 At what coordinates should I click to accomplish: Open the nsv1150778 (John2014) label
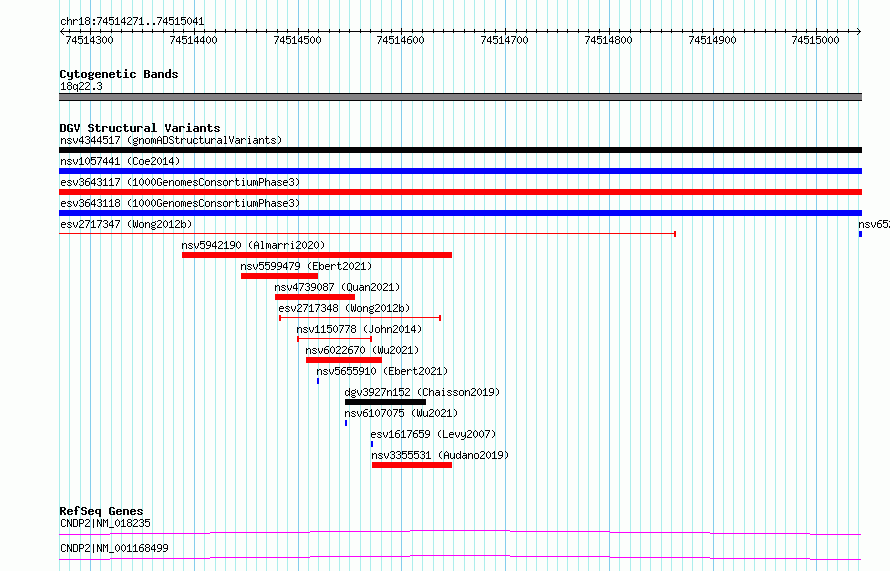359,329
